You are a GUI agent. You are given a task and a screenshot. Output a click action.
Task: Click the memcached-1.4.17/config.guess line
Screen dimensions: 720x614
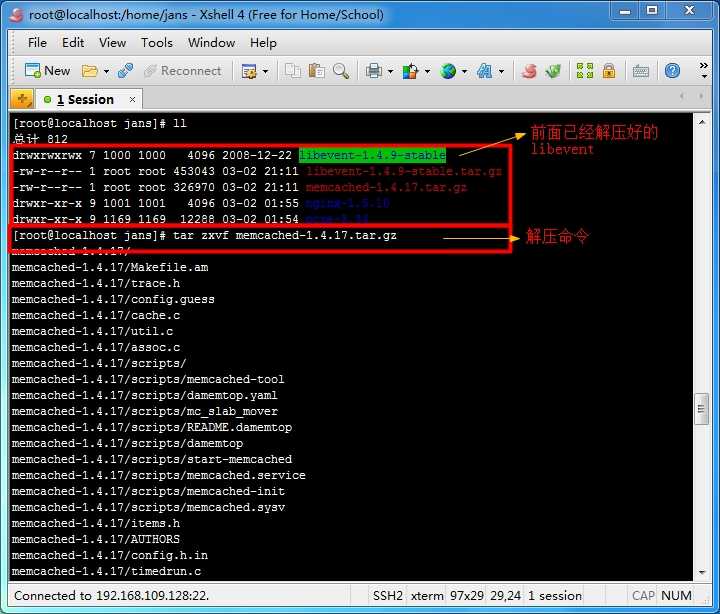[x=113, y=299]
